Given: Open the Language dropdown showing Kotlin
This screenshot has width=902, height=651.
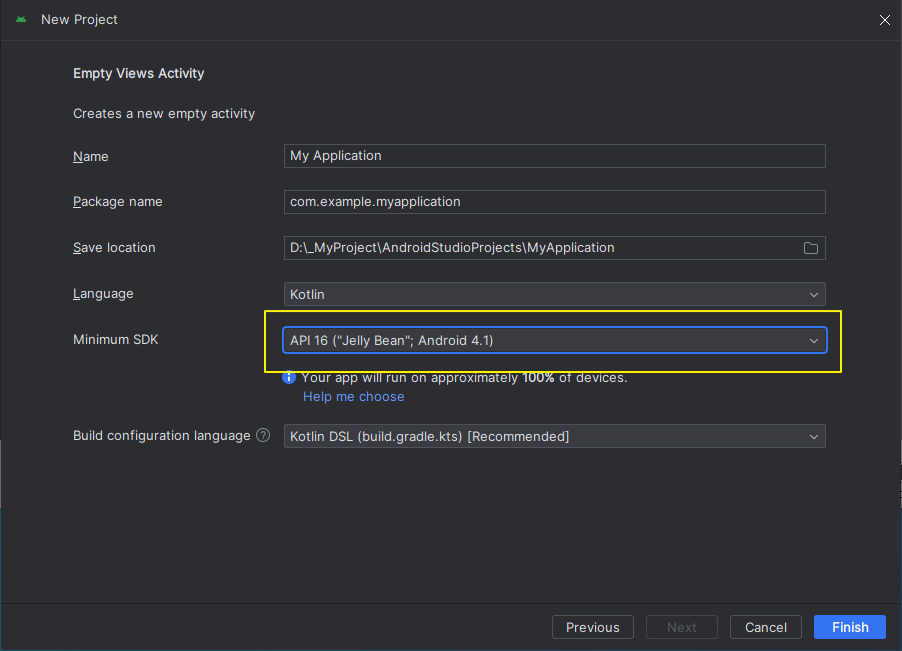Looking at the screenshot, I should tap(555, 294).
